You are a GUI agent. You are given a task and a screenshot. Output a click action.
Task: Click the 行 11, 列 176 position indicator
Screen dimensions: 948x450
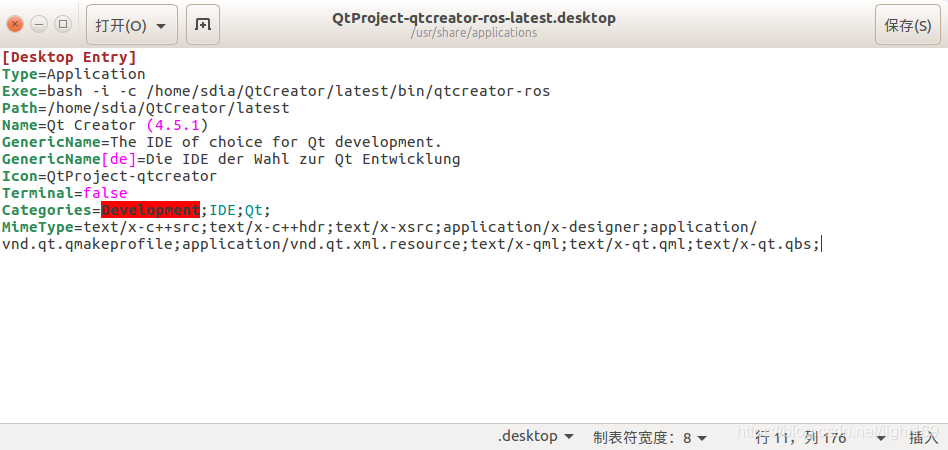click(801, 437)
